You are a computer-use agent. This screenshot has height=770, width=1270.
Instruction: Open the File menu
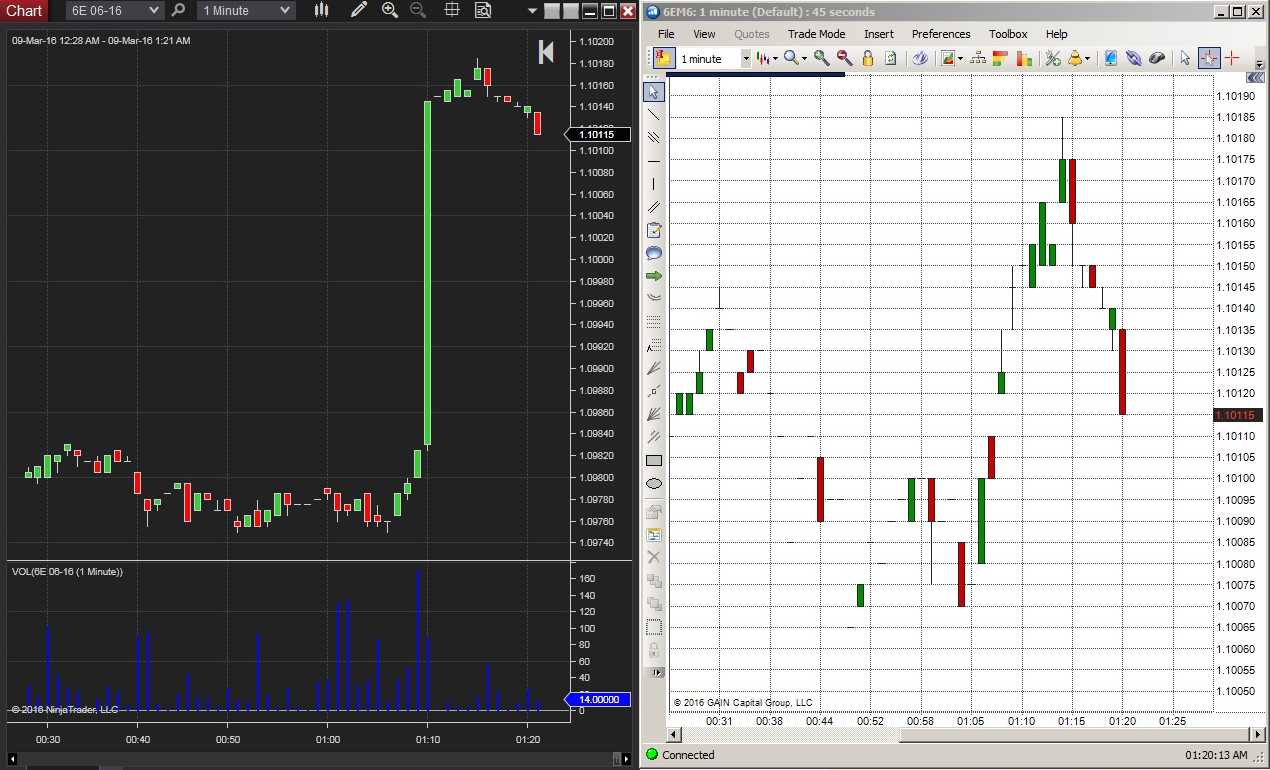(666, 34)
